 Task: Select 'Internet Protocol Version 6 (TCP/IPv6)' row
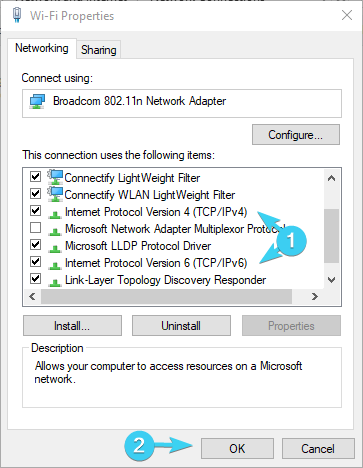point(156,263)
